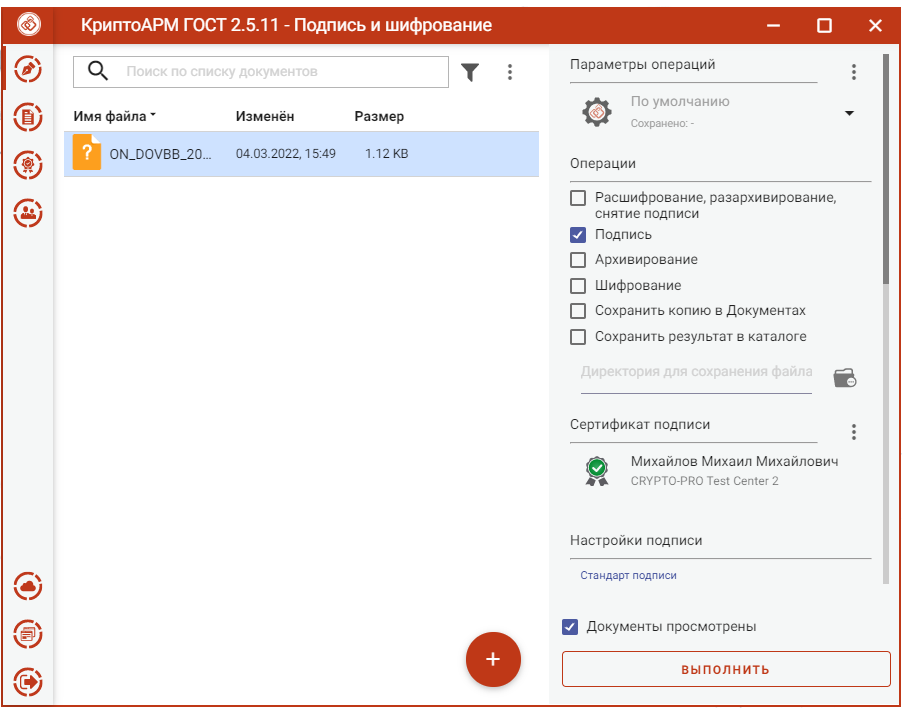Maximize the КриптоАРМ window
Viewport: 903px width, 708px height.
[x=824, y=25]
